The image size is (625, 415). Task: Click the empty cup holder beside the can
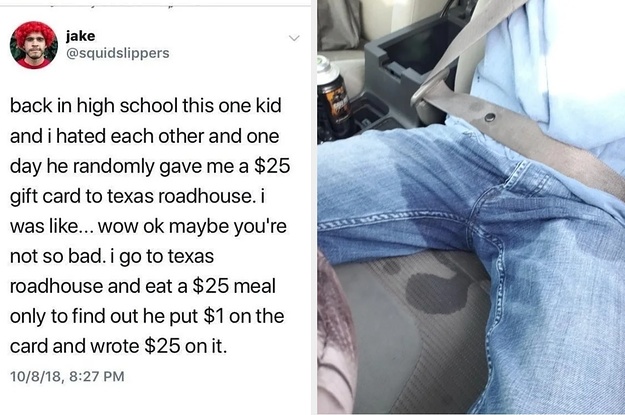pos(369,111)
